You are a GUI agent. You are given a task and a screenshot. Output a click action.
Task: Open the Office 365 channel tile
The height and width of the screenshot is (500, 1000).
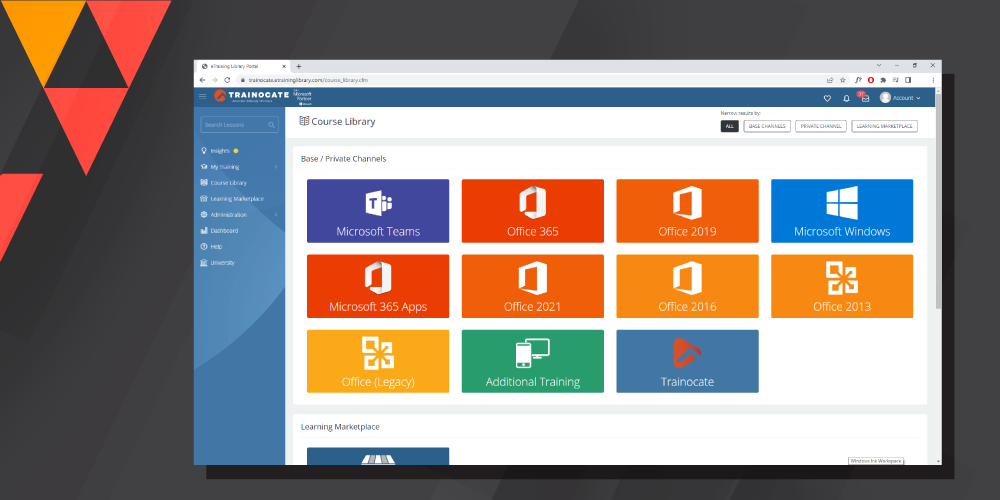pos(533,211)
